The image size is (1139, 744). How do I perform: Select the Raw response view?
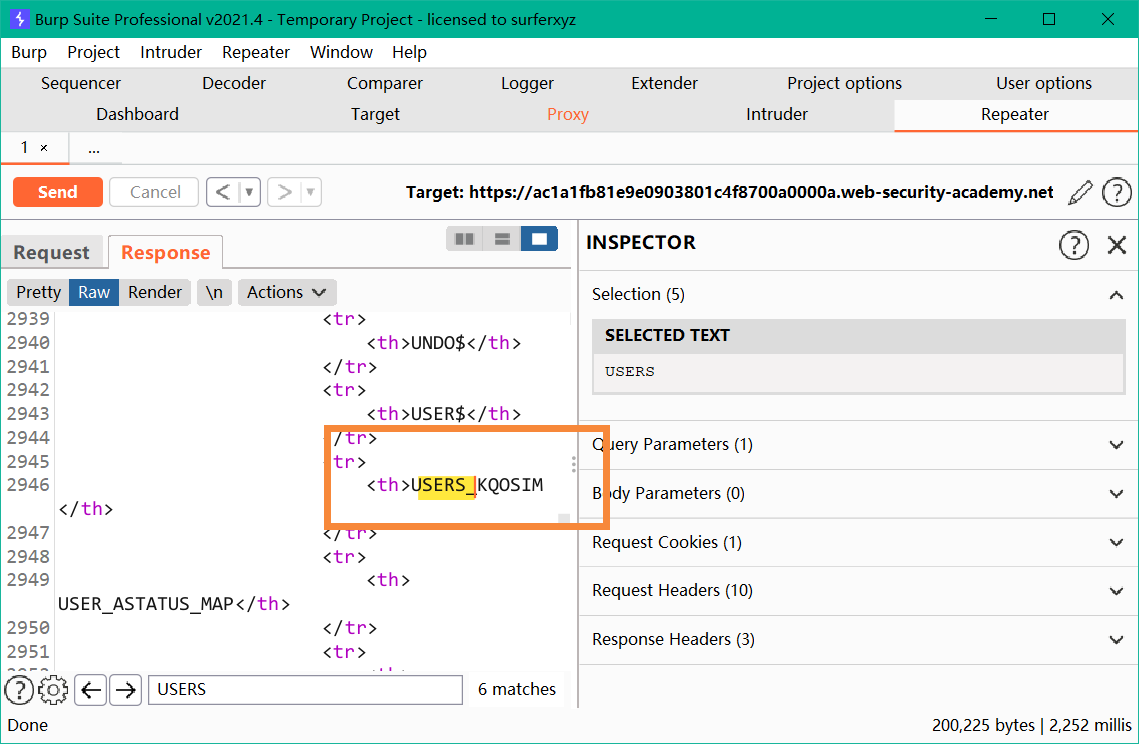94,292
